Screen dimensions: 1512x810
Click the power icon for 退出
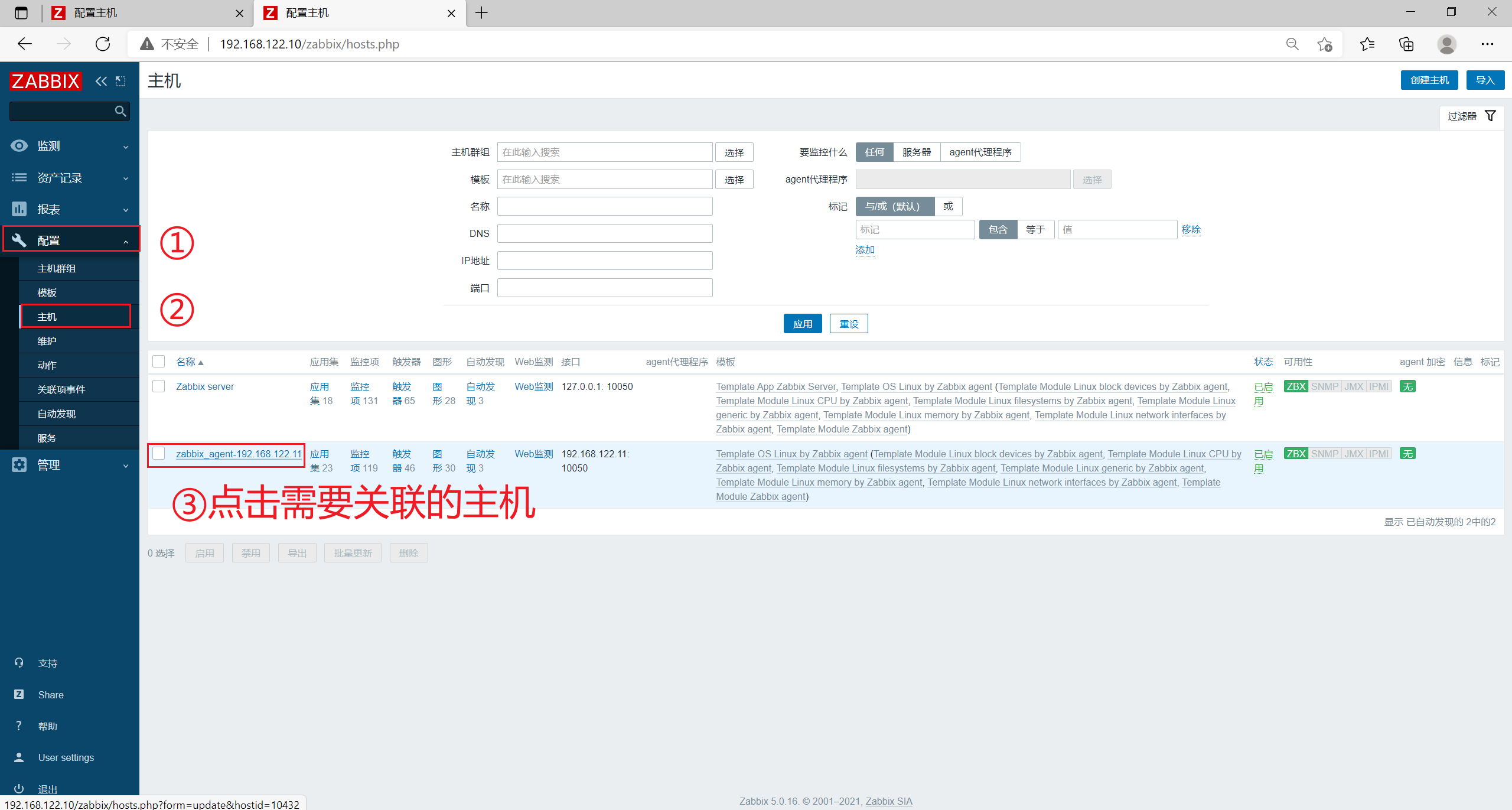click(x=19, y=788)
